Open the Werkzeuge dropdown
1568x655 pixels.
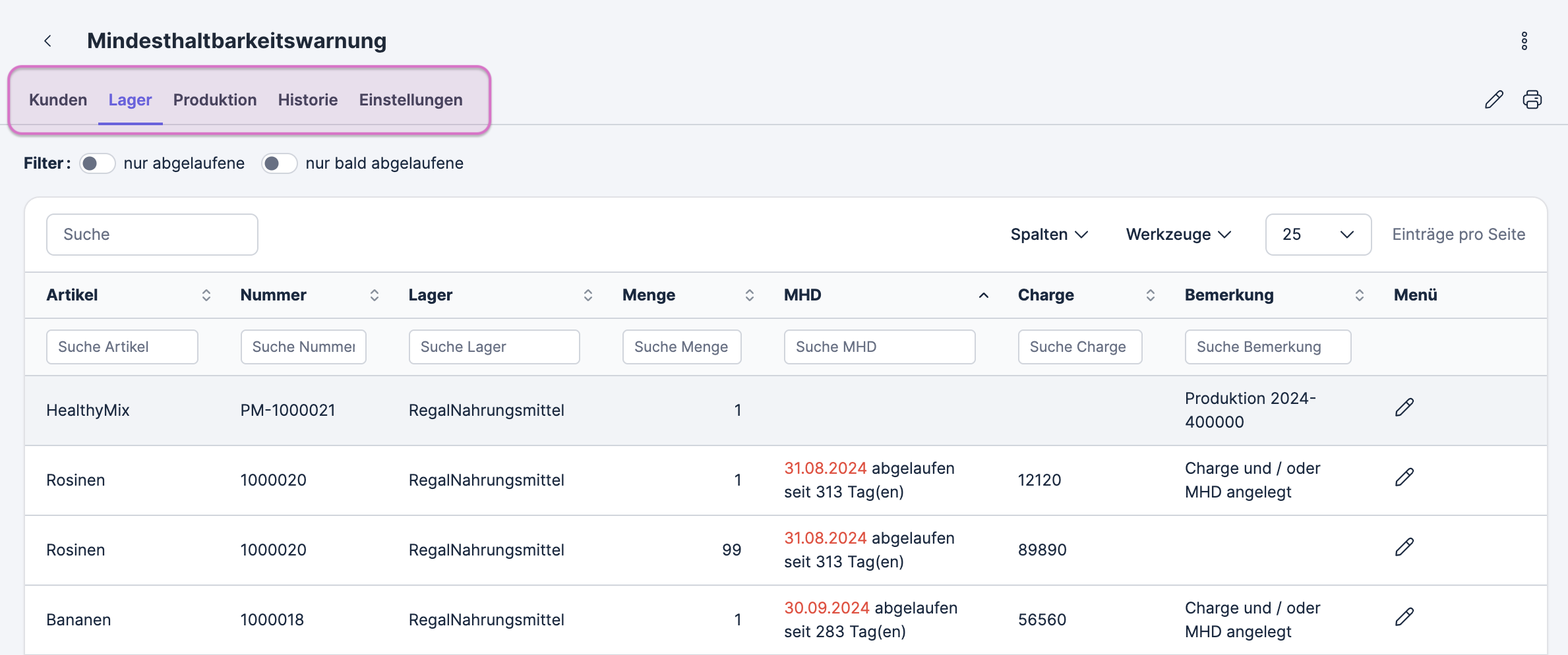[x=1178, y=235]
